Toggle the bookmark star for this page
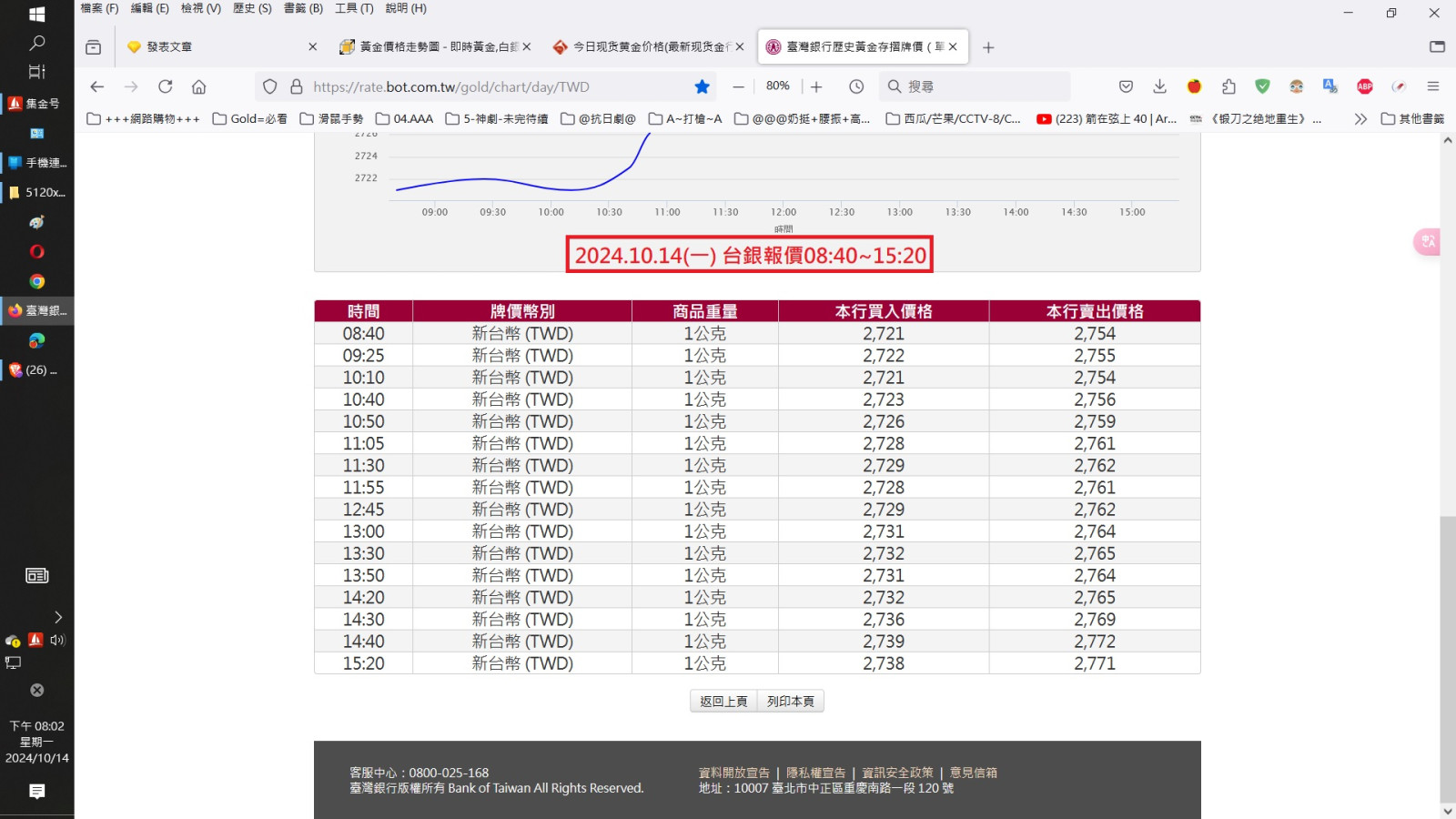 (702, 86)
